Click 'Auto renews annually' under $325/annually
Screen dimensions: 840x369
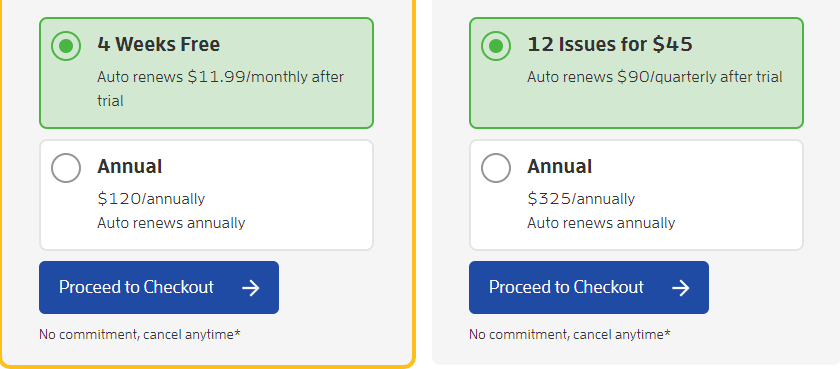[602, 223]
